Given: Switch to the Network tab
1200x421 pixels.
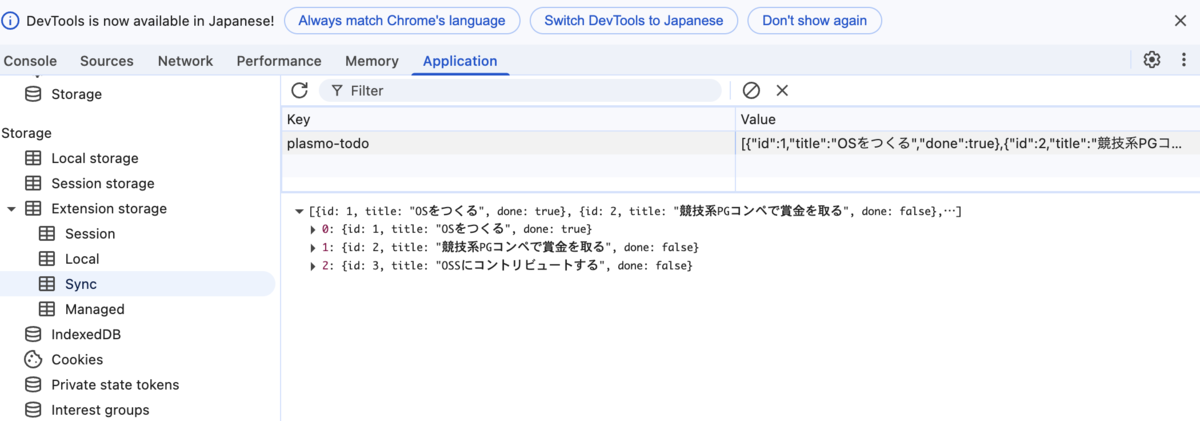Looking at the screenshot, I should 185,61.
